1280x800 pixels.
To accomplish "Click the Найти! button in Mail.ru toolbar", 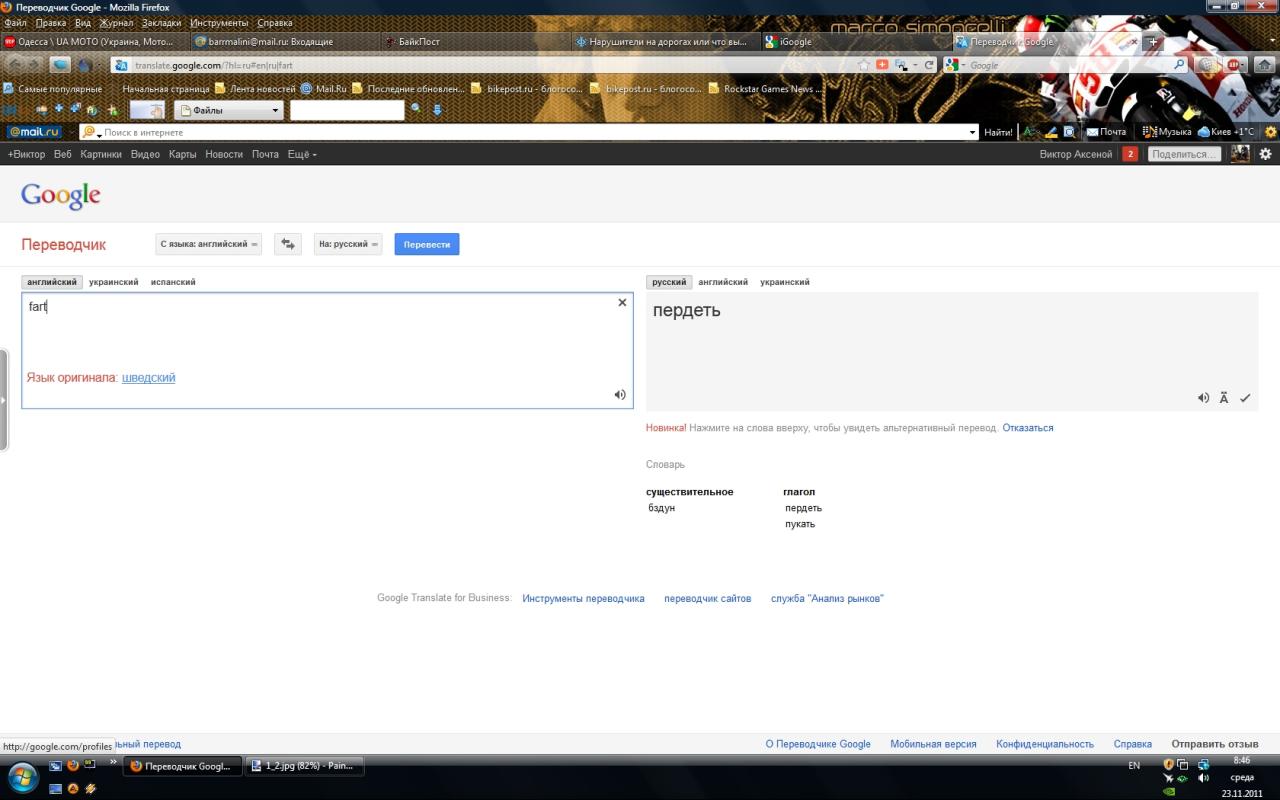I will (998, 132).
